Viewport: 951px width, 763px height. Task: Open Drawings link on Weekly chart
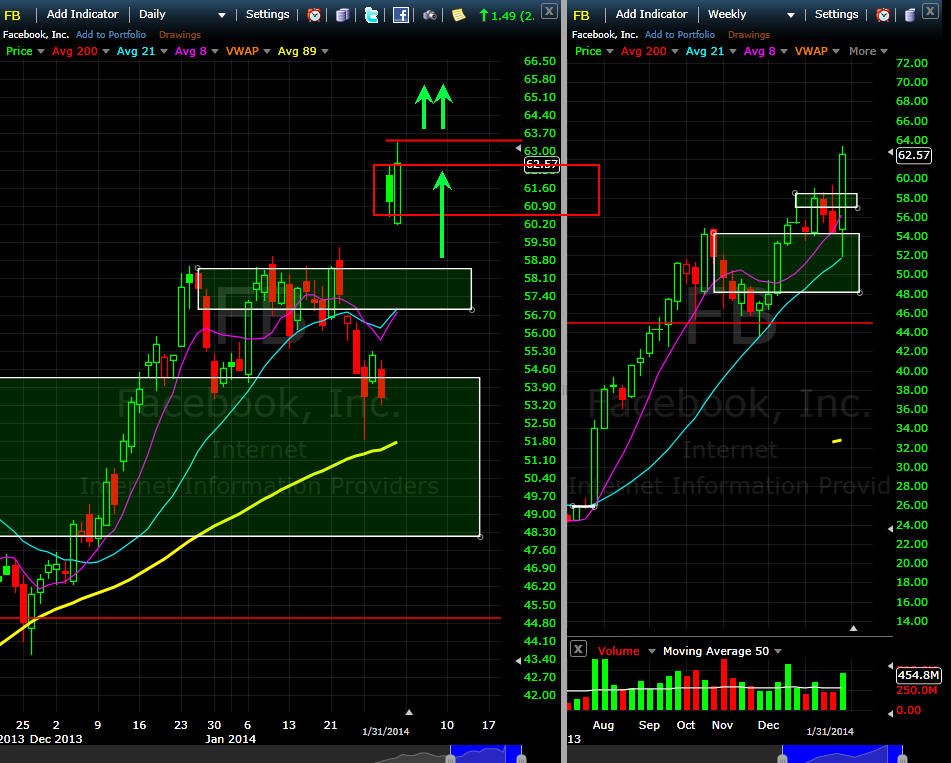[748, 35]
